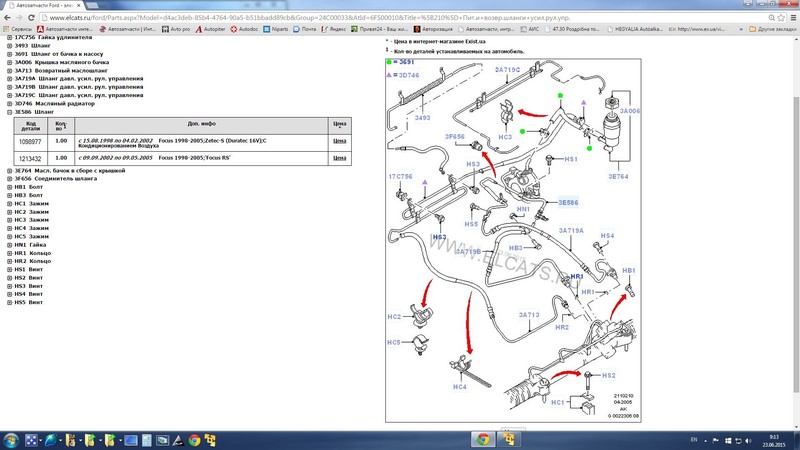Click 3F656 label in the diagram
800x450 pixels.
click(x=455, y=137)
